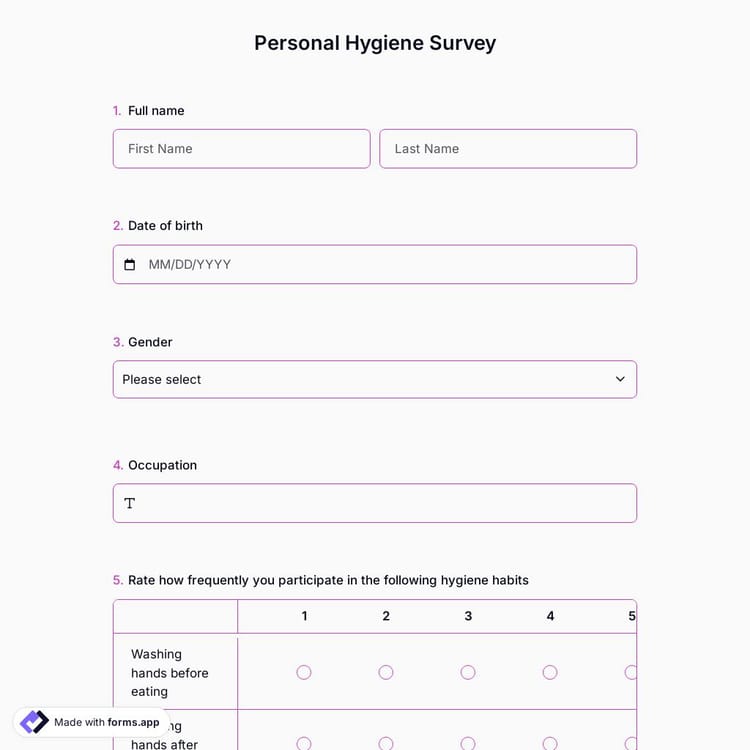The image size is (750, 750).
Task: Select rating 5 for washing hands before eating
Action: pos(631,672)
